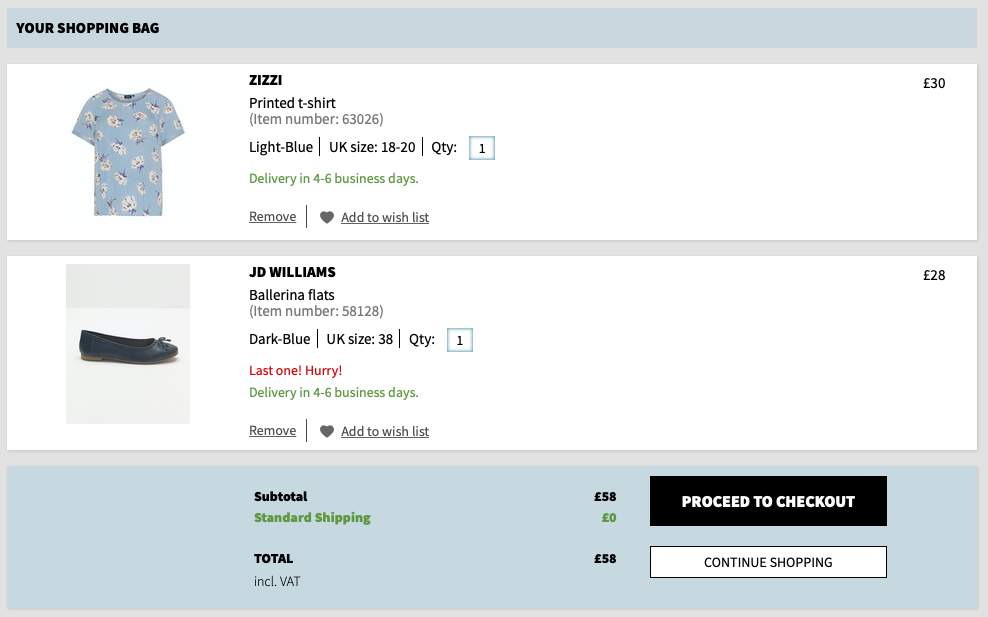
Task: Click the Your Shopping Bag heading
Action: pos(88,28)
